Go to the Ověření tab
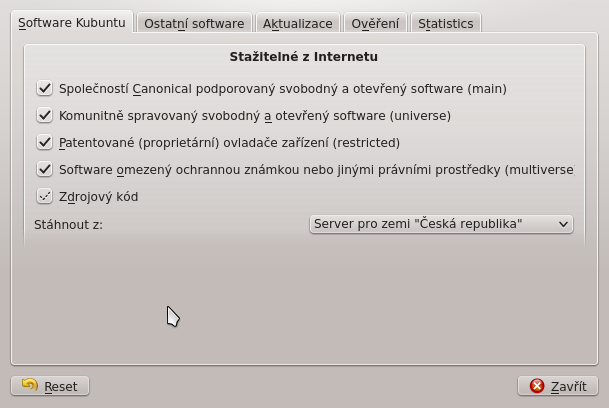 pos(375,23)
